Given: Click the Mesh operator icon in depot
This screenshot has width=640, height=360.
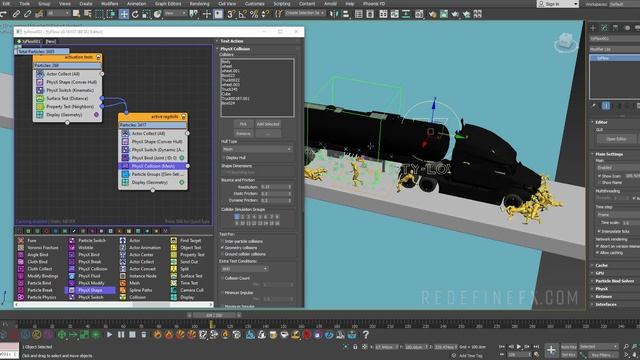Looking at the screenshot, I should pyautogui.click(x=123, y=283).
